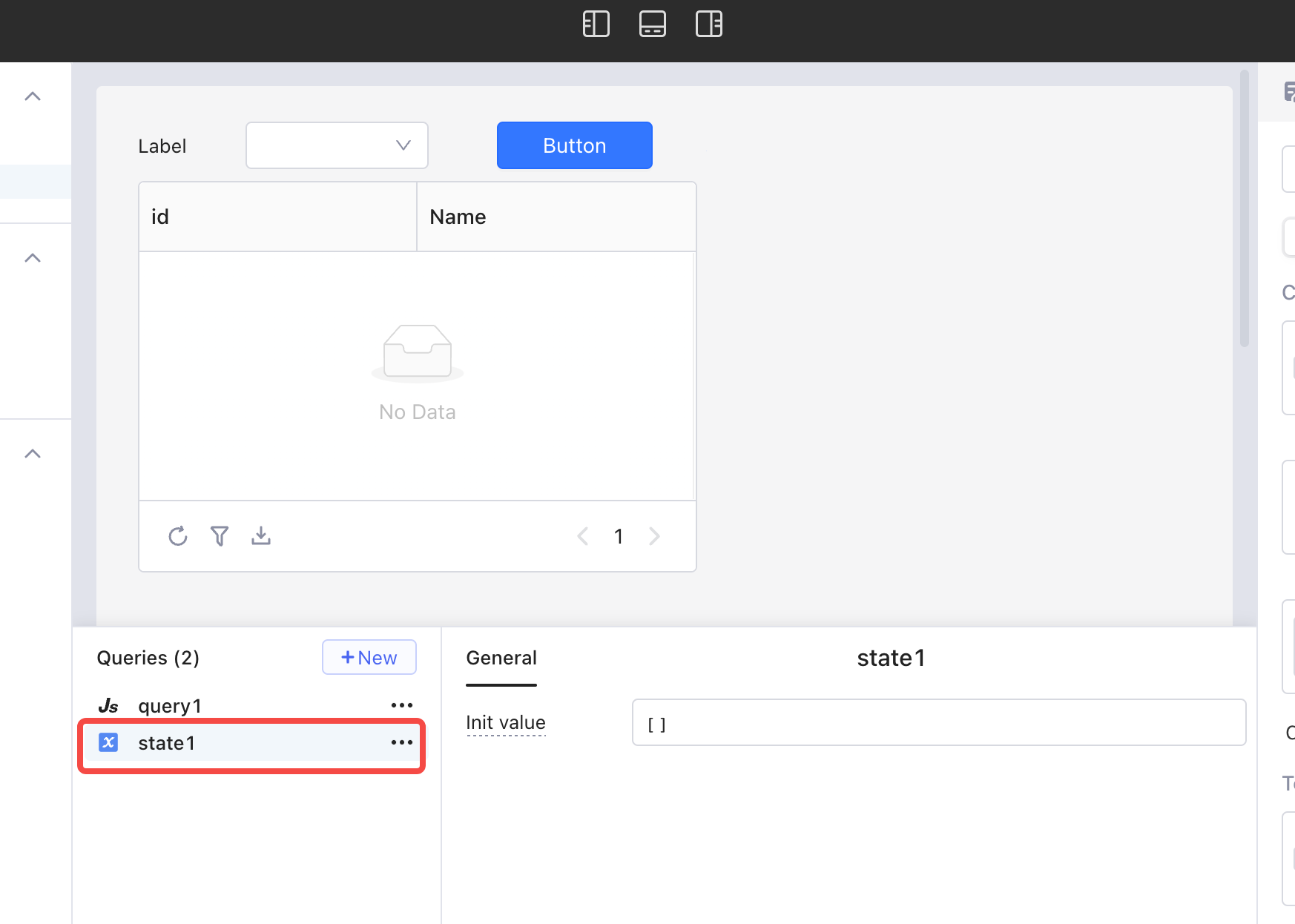Image resolution: width=1295 pixels, height=924 pixels.
Task: Collapse the second left sidebar section chevron
Action: [x=32, y=257]
